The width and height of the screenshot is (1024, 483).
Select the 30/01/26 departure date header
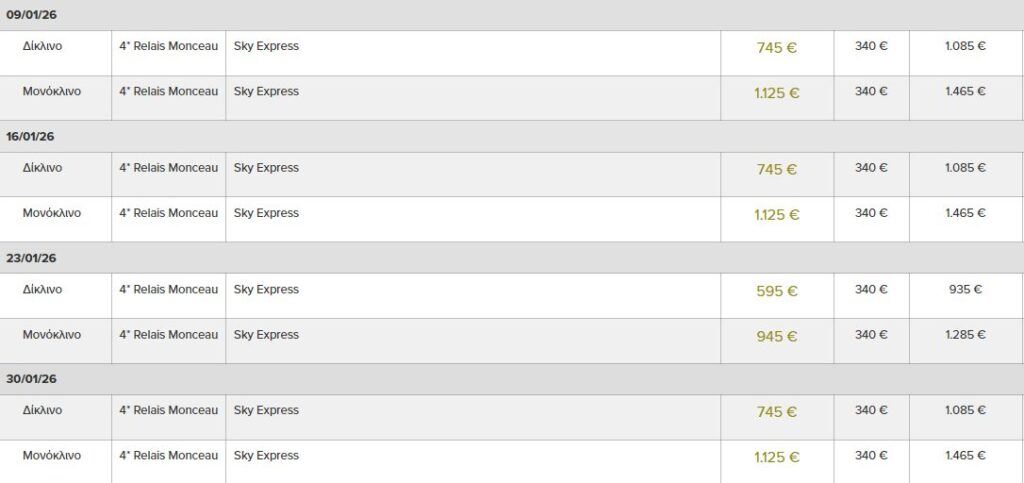(32, 379)
